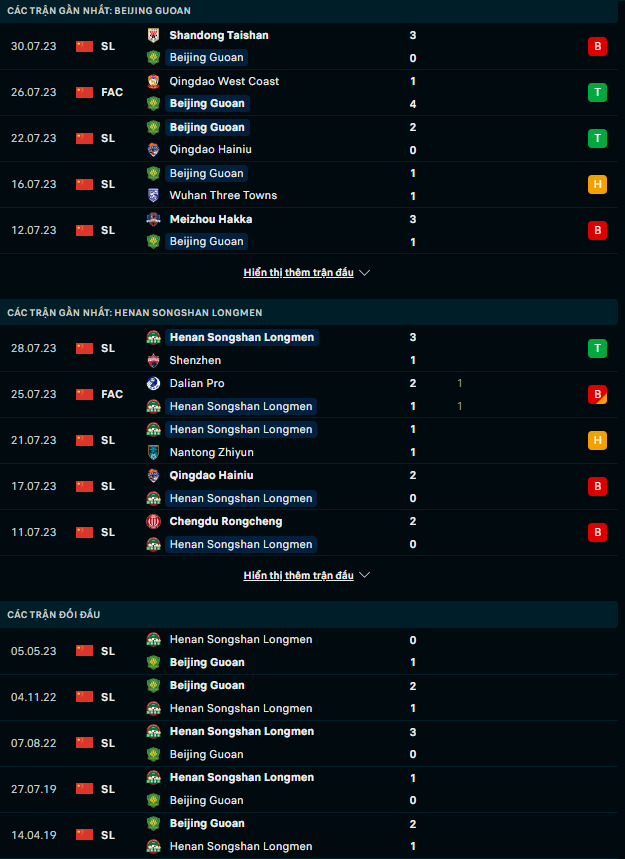Expand more Henan Songshan Longmen matches chevron
Screen dimensions: 625x859
(x=365, y=576)
